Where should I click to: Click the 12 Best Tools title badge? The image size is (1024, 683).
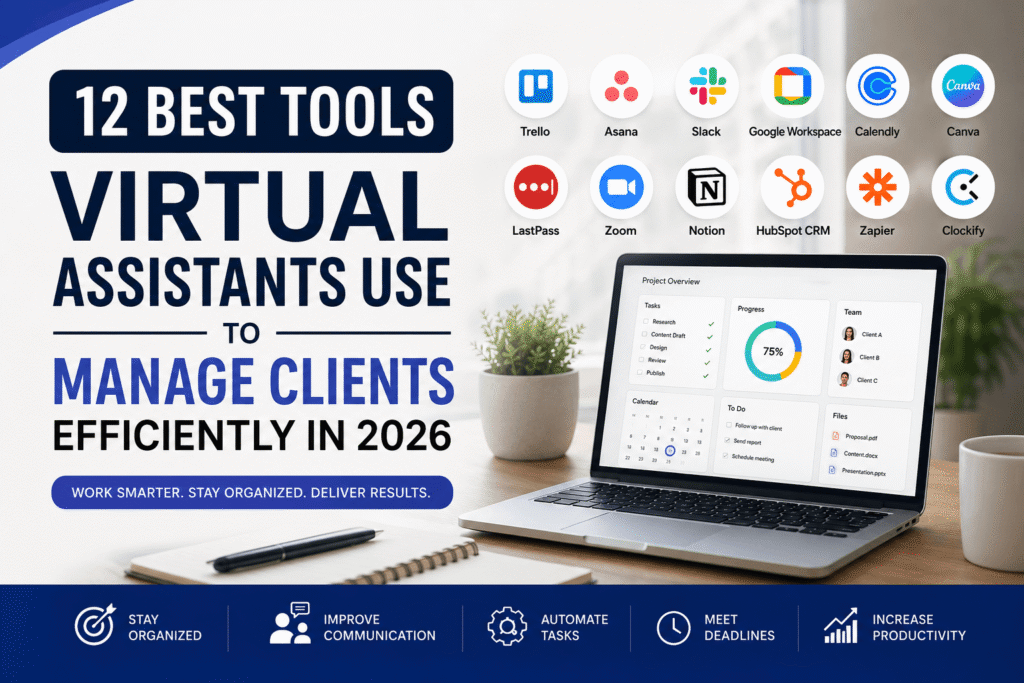pyautogui.click(x=251, y=112)
